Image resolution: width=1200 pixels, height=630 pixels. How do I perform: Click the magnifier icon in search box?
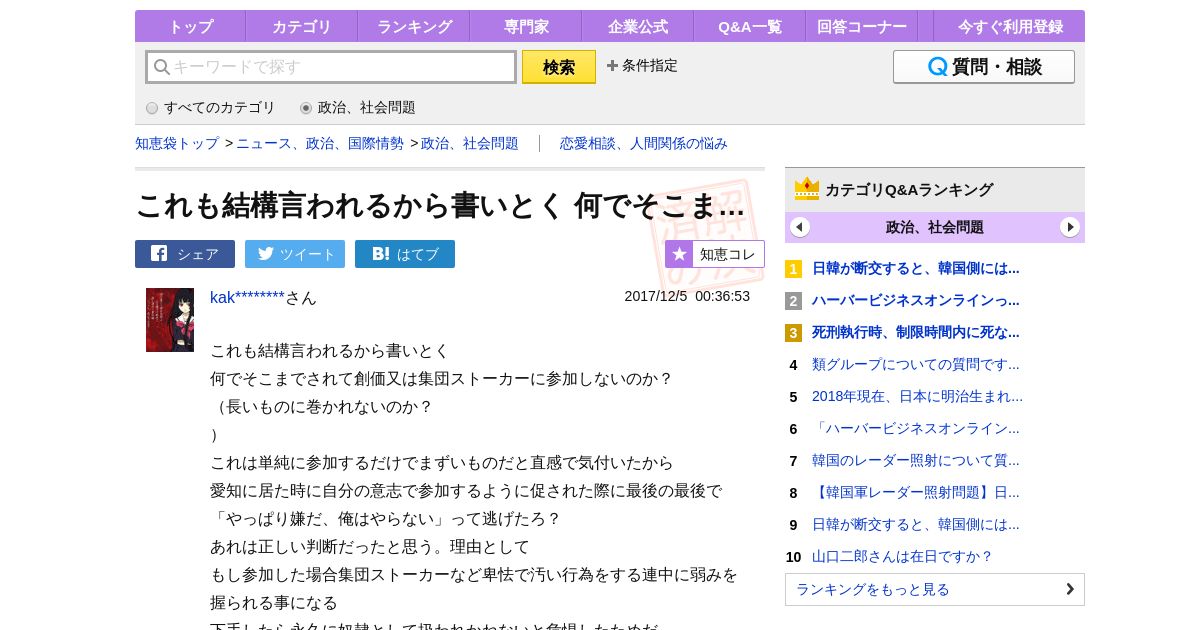[161, 67]
